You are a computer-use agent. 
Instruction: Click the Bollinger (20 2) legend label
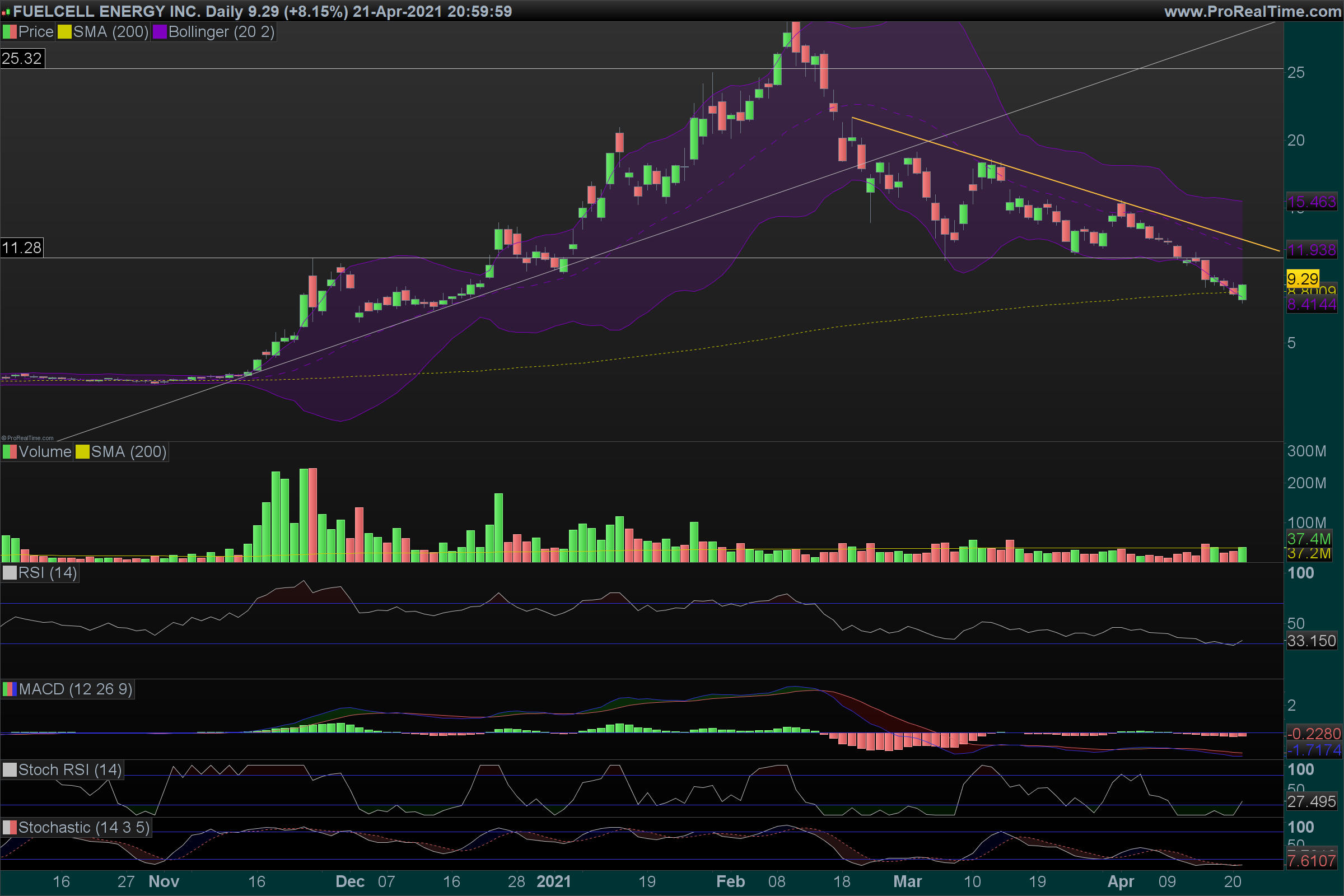(221, 32)
